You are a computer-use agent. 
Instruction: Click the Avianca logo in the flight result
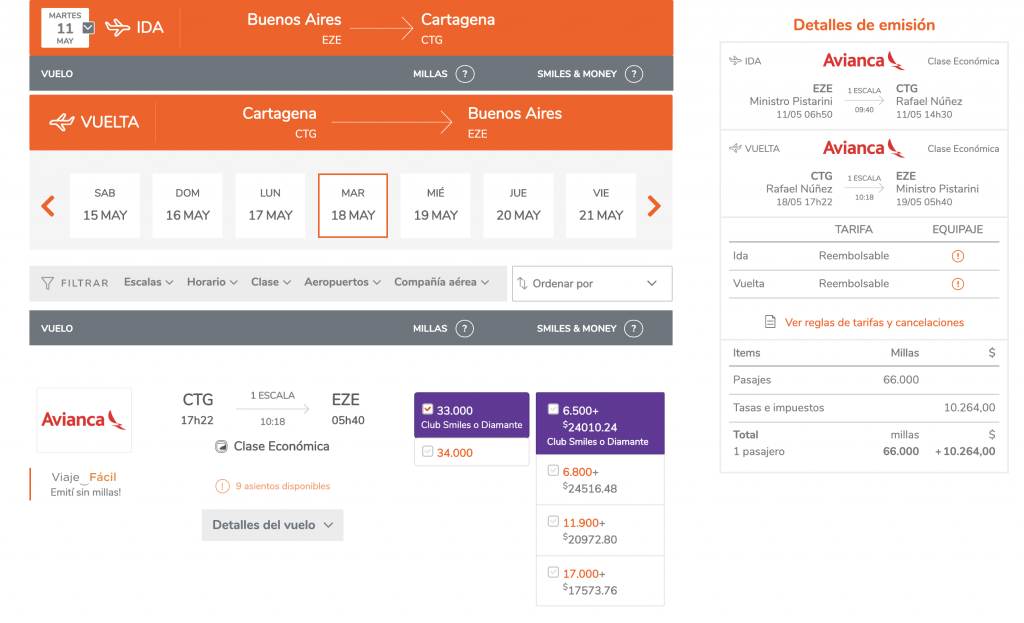click(x=84, y=420)
